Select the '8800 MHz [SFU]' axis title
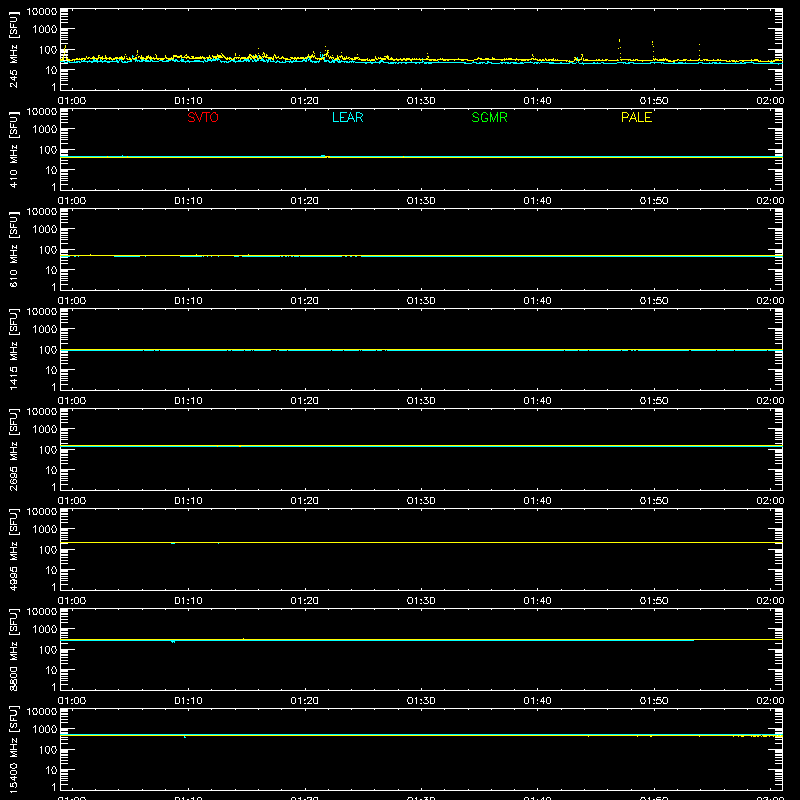The width and height of the screenshot is (800, 800). 13,649
